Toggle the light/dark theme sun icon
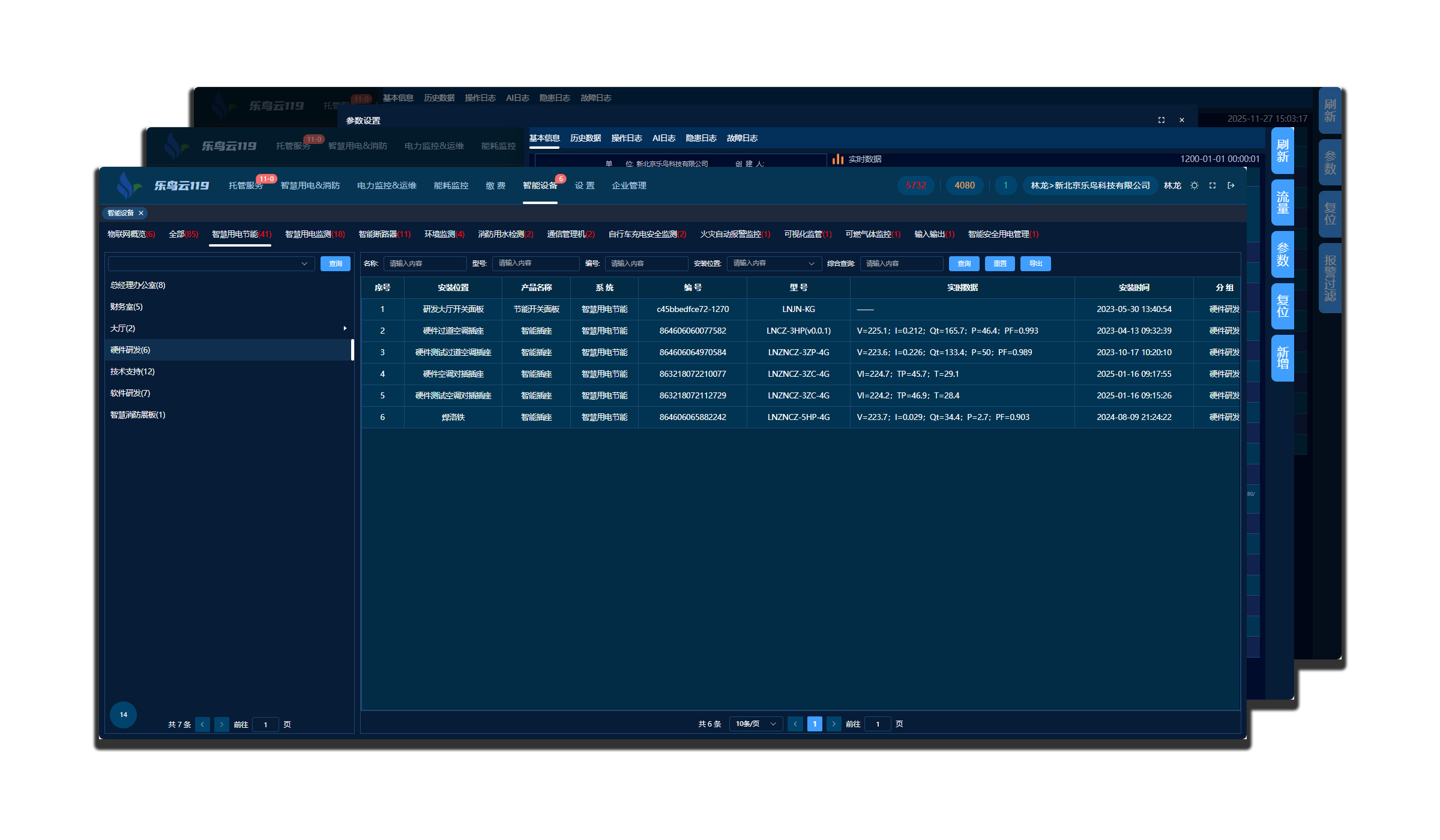Screen dimensions: 1440x840 click(1194, 185)
